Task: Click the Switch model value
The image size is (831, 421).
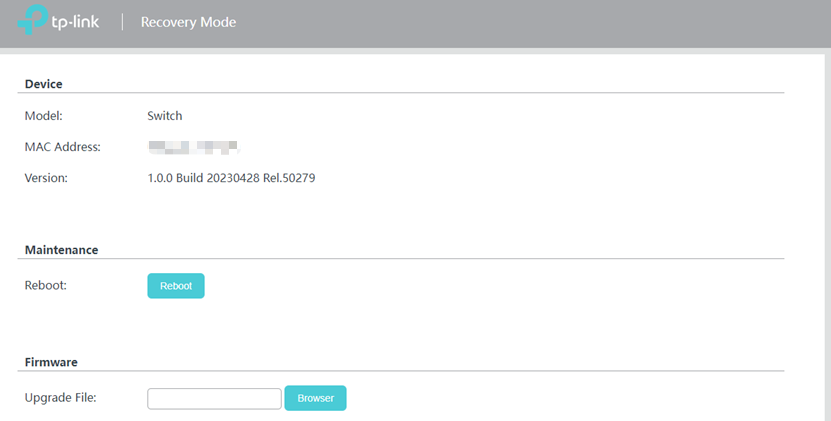Action: [x=165, y=116]
